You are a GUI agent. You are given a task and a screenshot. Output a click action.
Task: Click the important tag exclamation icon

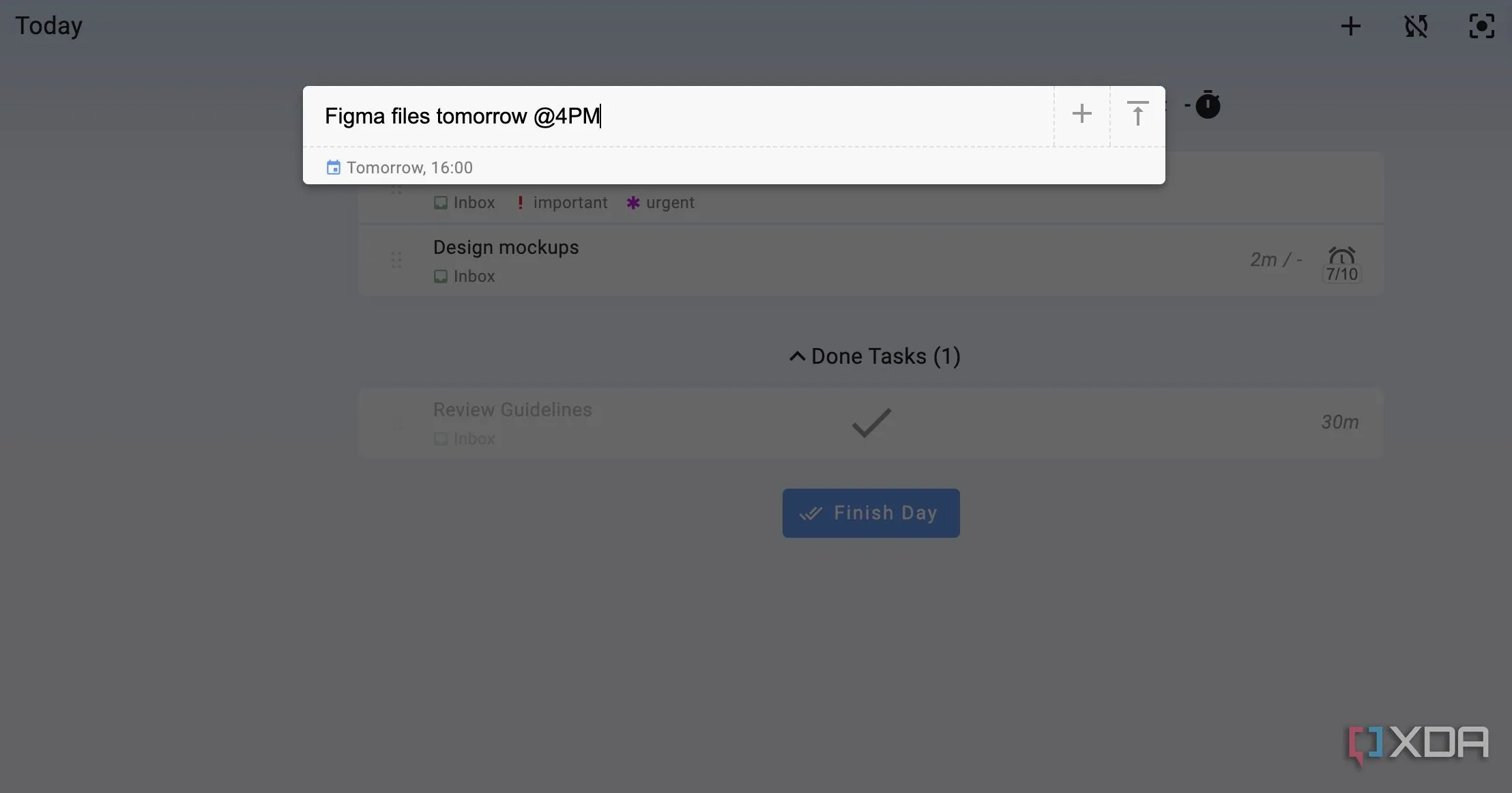[520, 203]
